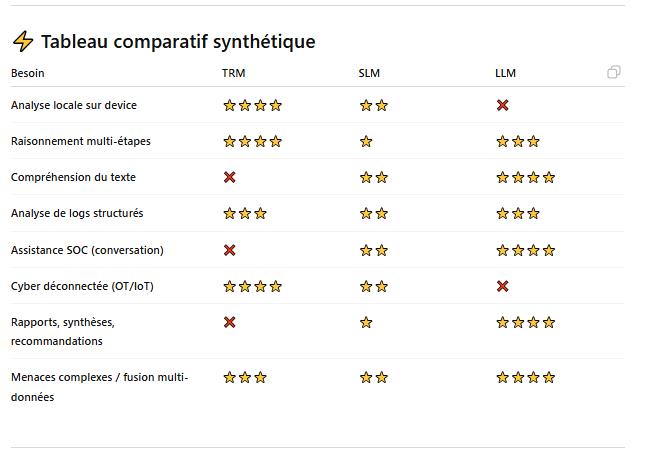This screenshot has height=461, width=653.
Task: Select the Besoin column header
Action: pyautogui.click(x=28, y=73)
